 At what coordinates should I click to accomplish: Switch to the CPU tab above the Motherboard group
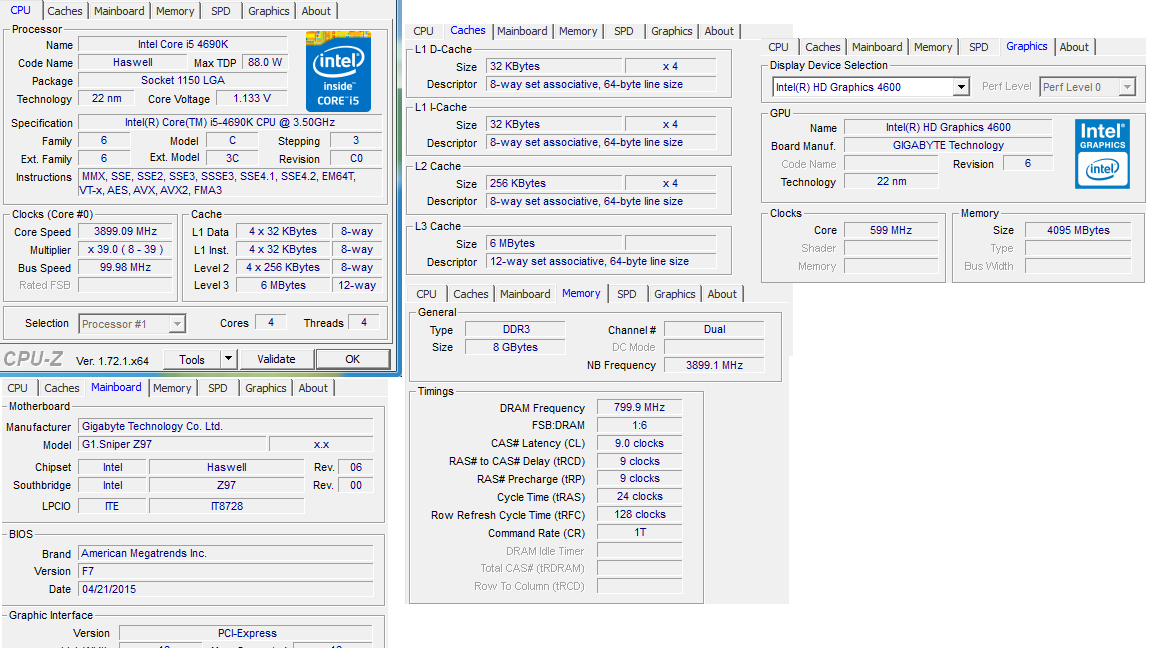tap(17, 388)
